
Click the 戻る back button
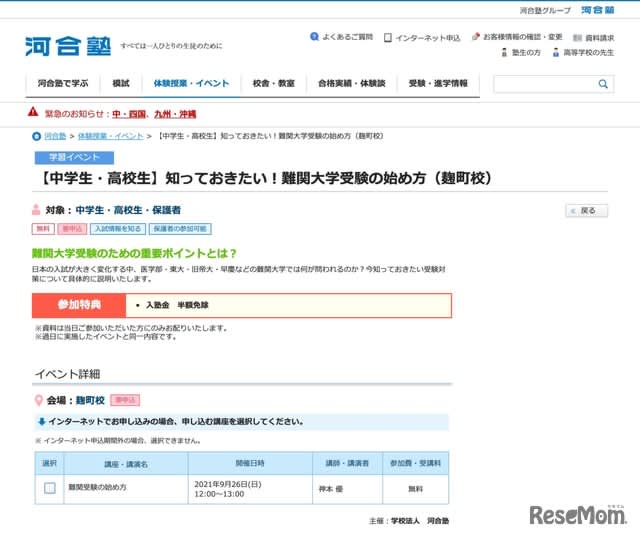point(587,211)
